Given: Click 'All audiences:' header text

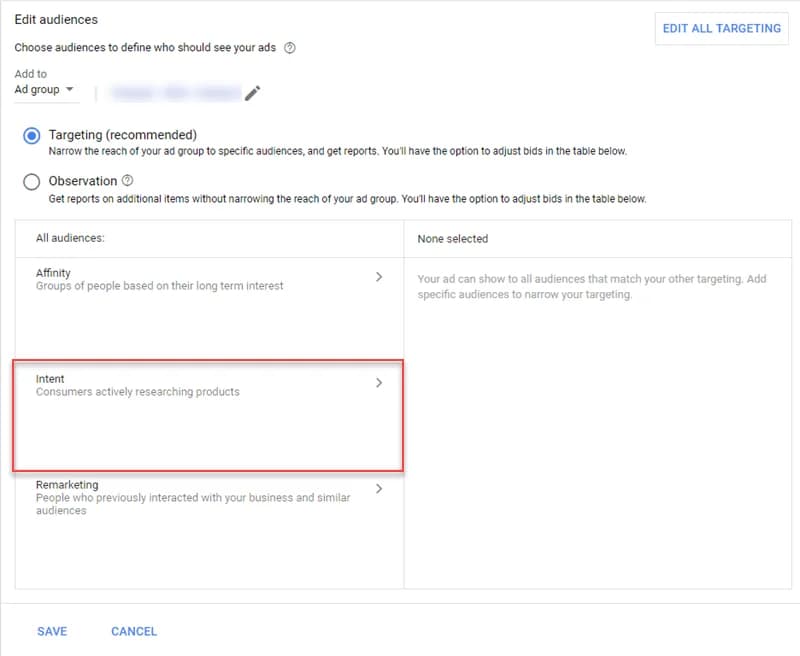Looking at the screenshot, I should [x=70, y=238].
